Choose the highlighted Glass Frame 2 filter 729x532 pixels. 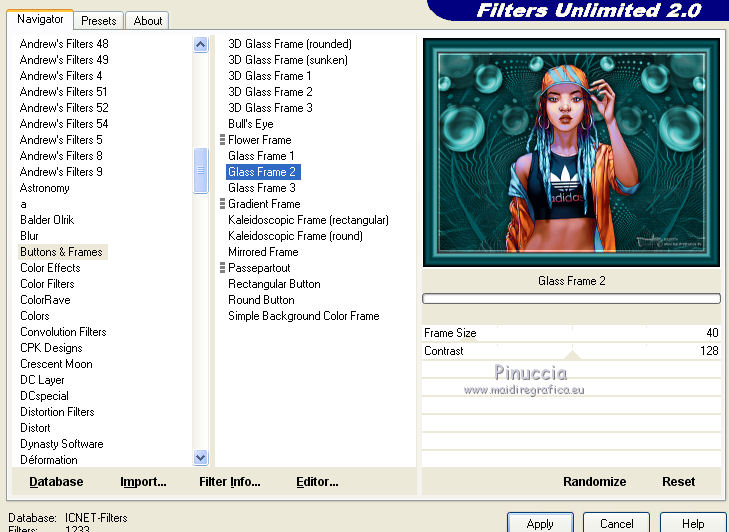pos(263,172)
